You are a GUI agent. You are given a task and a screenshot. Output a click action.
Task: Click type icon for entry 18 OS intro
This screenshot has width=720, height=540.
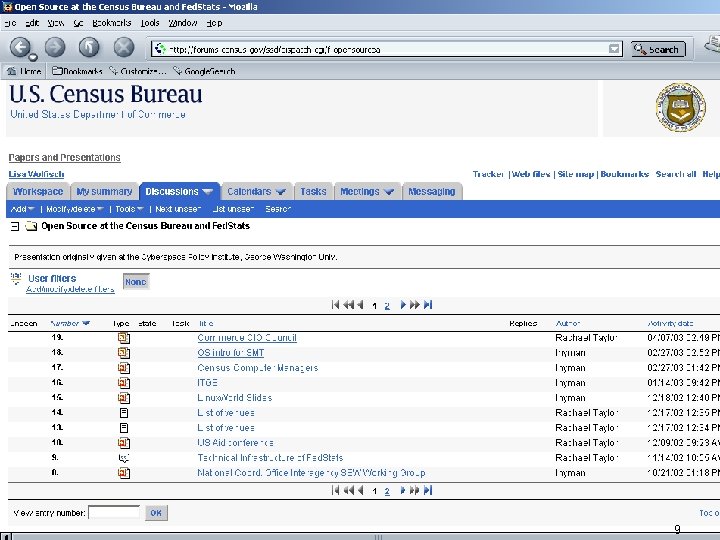coord(124,353)
